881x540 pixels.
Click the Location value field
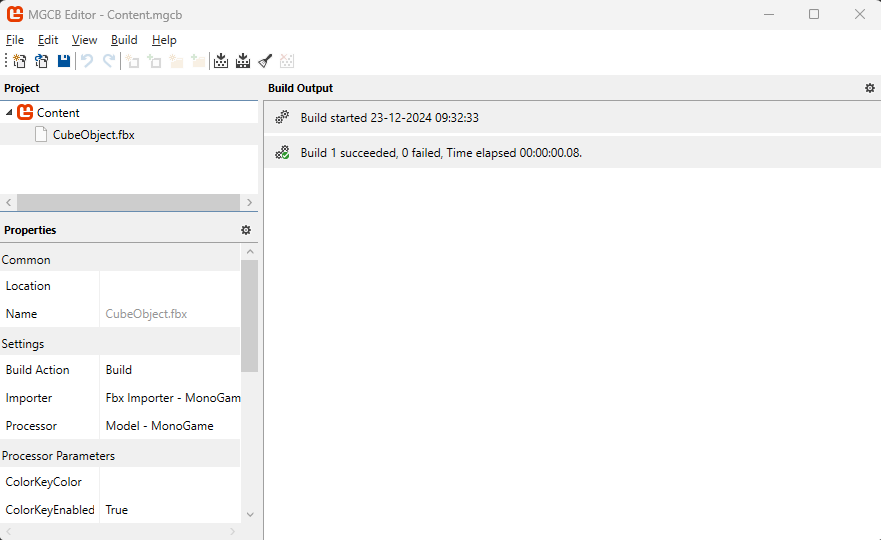tap(170, 285)
